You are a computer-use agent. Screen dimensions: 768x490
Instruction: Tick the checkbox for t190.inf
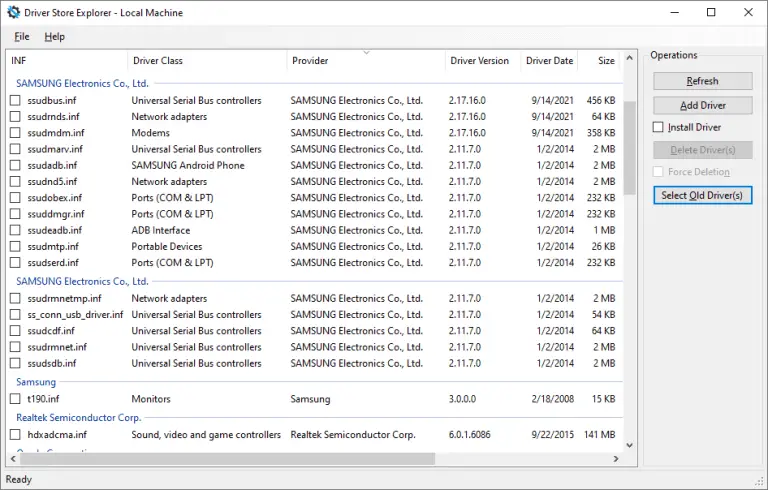15,399
